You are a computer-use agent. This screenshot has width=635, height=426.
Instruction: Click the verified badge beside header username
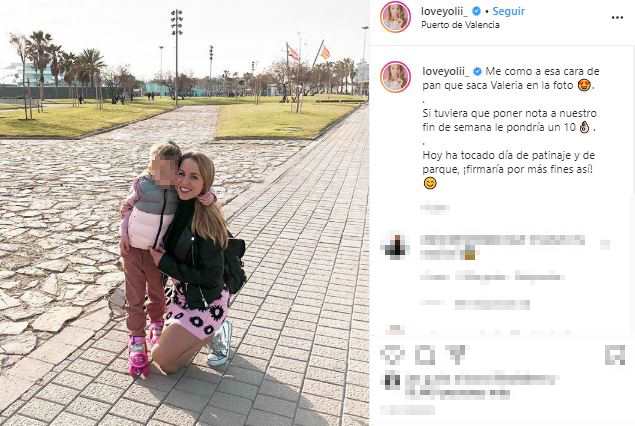477,11
